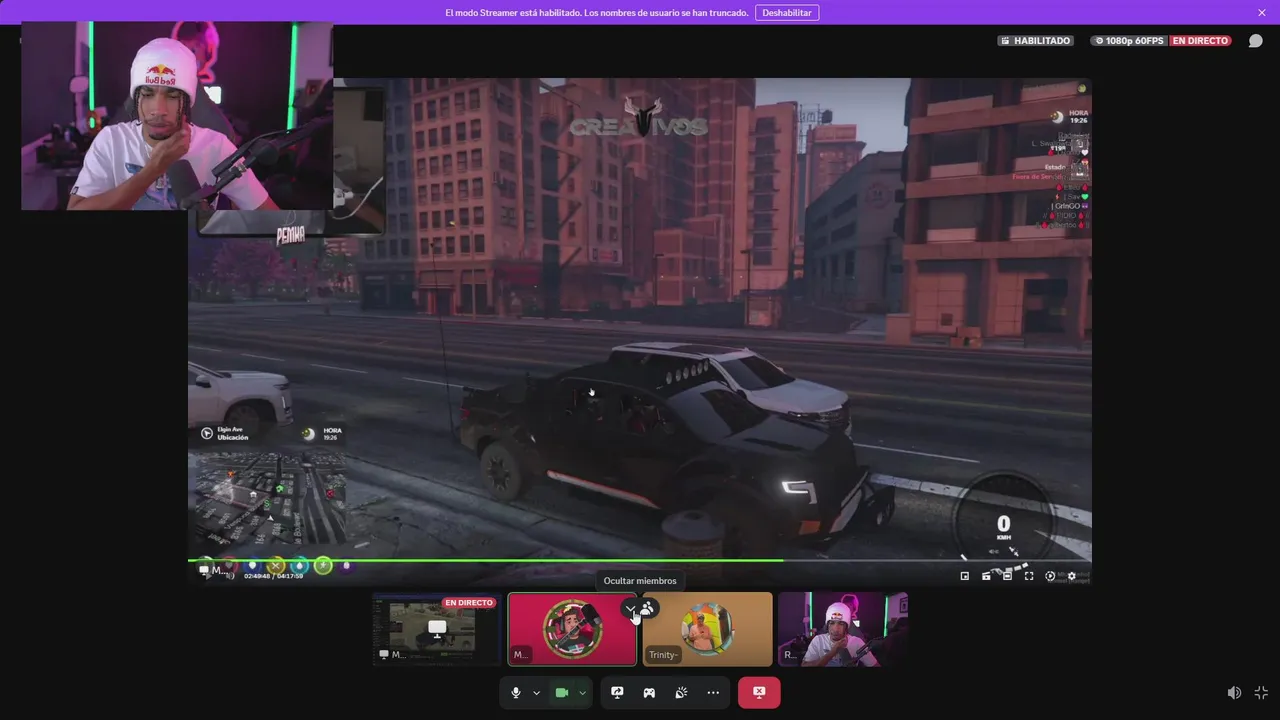Mute the microphone
1280x720 pixels.
516,693
